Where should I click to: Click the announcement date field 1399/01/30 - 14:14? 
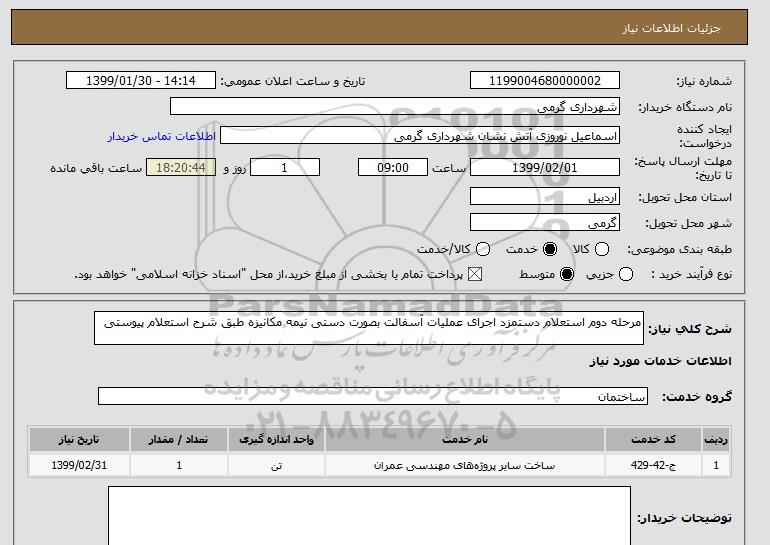tap(141, 81)
